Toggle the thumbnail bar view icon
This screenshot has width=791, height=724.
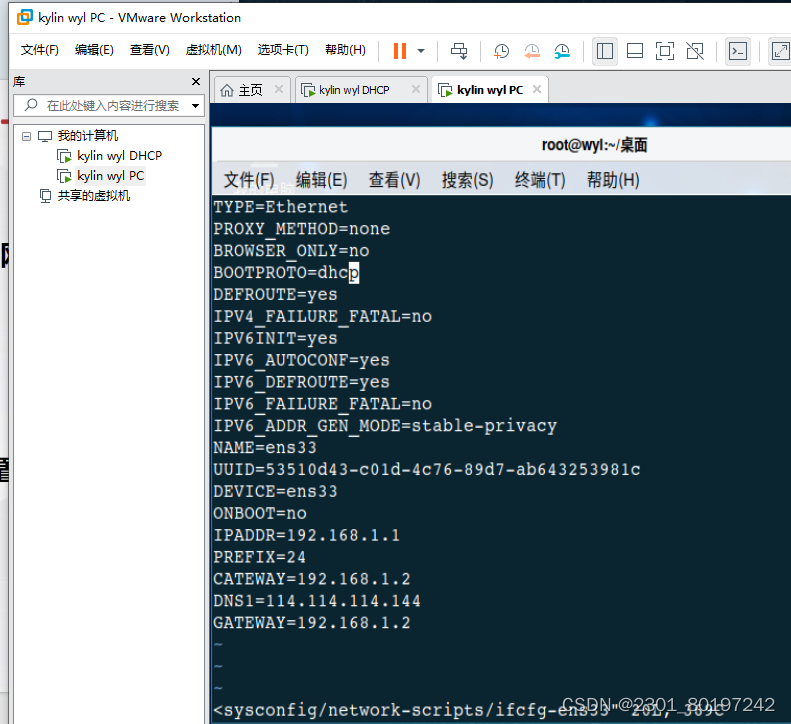(x=635, y=51)
